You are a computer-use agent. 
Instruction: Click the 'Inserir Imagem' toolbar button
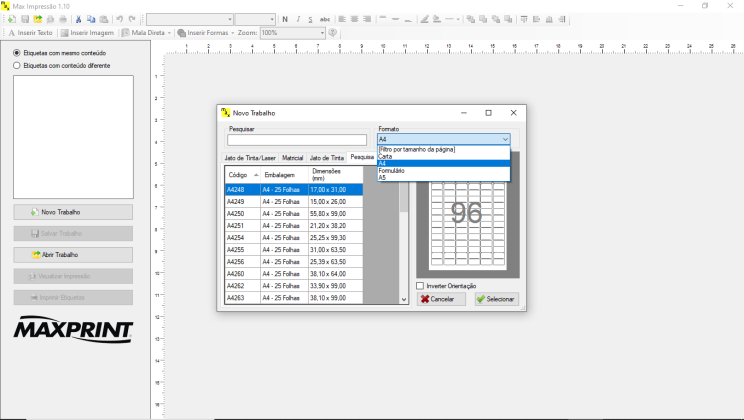(87, 33)
